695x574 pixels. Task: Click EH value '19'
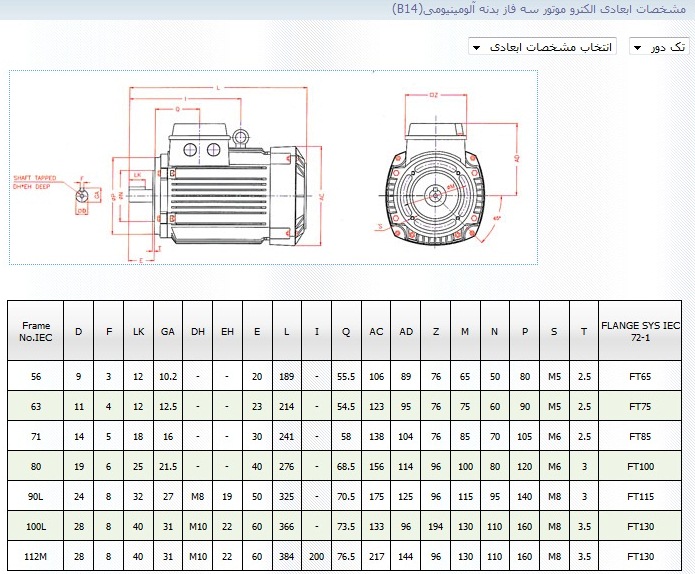(227, 496)
